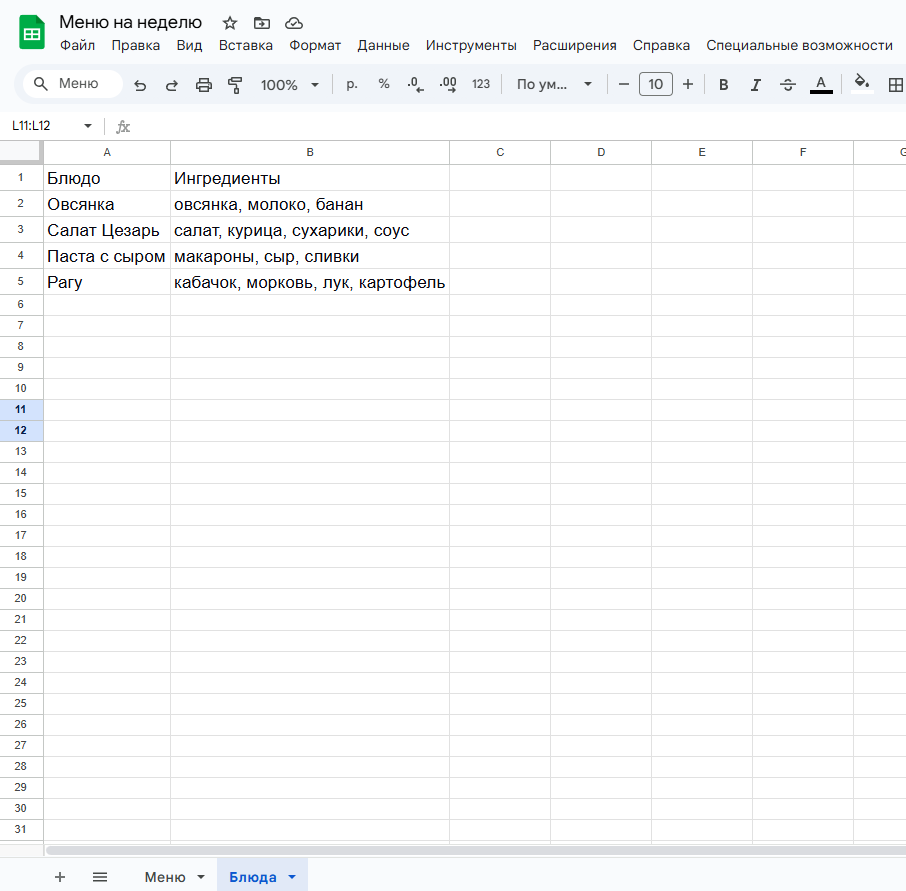This screenshot has height=891, width=906.
Task: Open the borders tool
Action: tap(895, 85)
